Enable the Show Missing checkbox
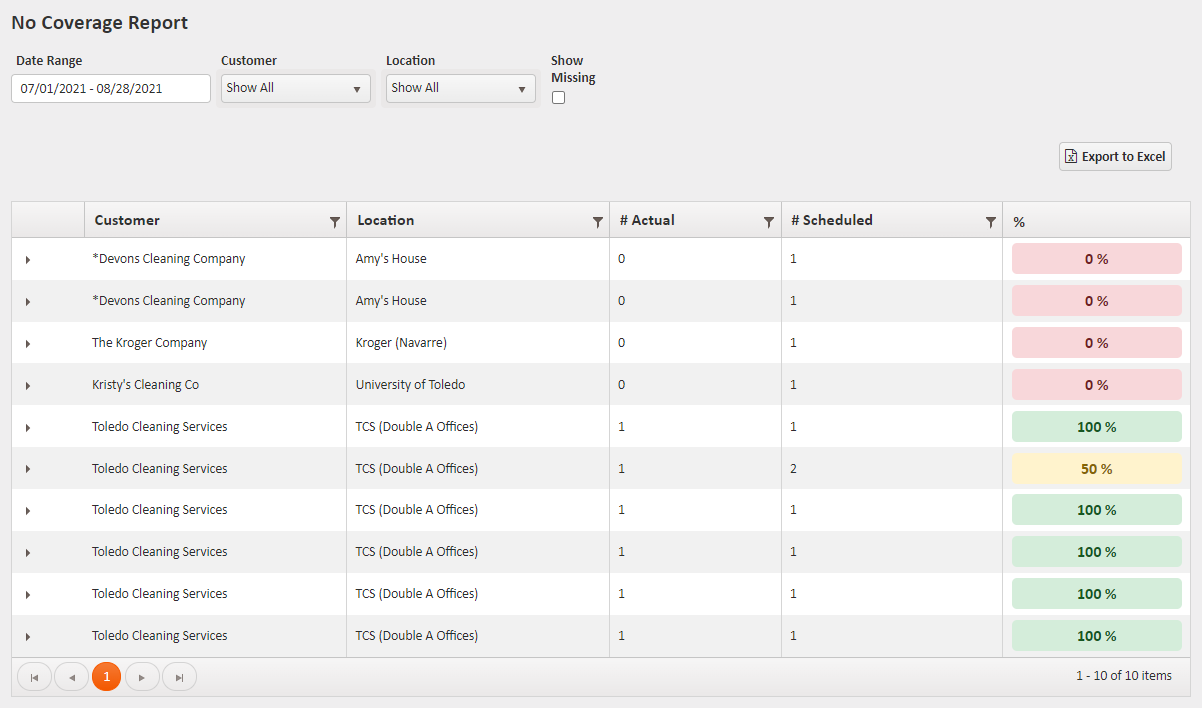This screenshot has width=1202, height=708. click(559, 97)
